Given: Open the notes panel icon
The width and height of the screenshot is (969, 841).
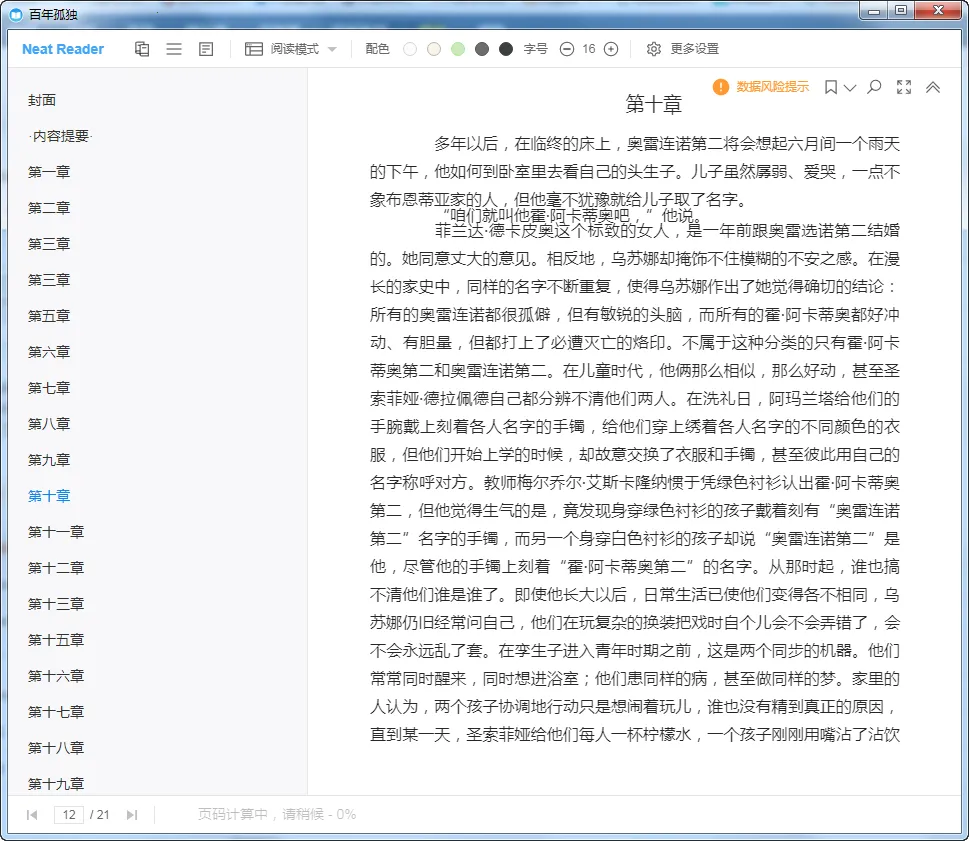Looking at the screenshot, I should (206, 49).
